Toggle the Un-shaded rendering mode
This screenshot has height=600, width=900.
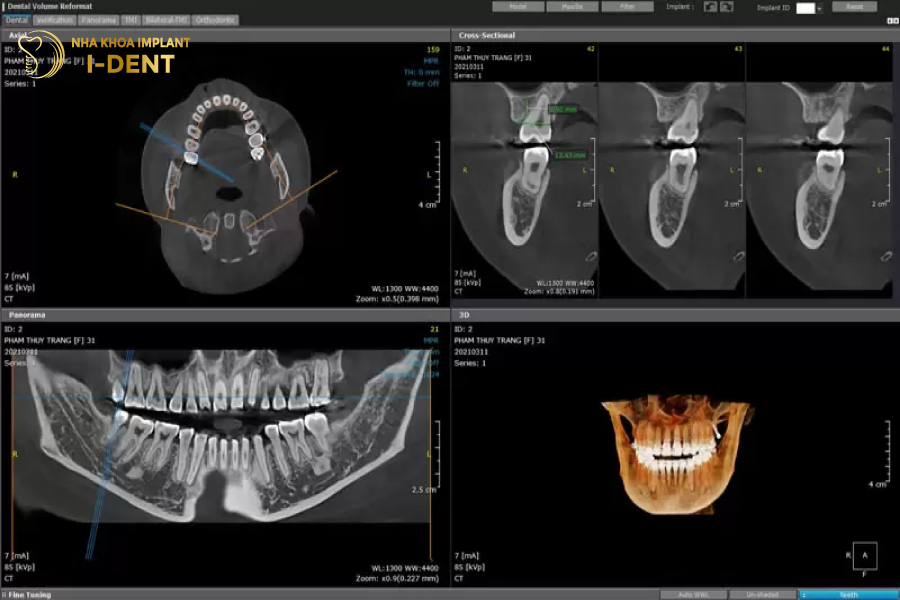click(762, 594)
